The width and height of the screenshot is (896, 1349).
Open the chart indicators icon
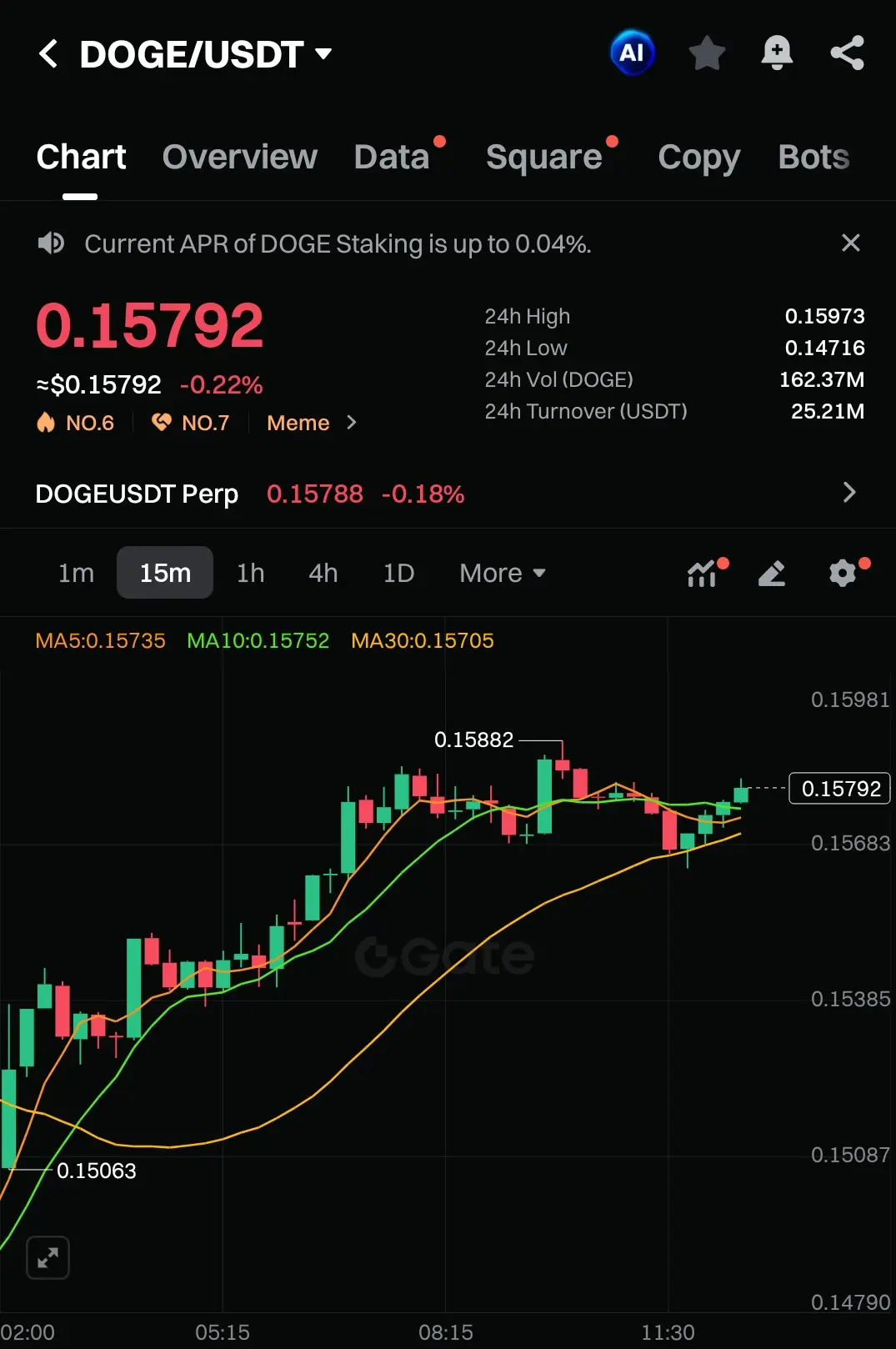pyautogui.click(x=704, y=573)
